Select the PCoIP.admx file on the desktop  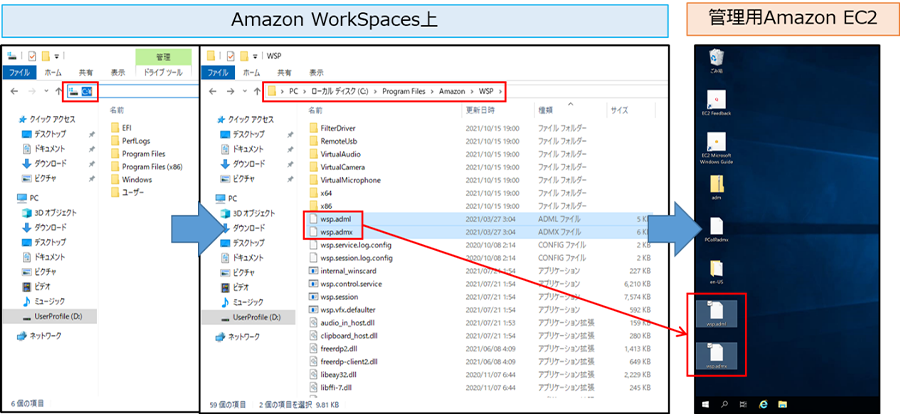pyautogui.click(x=716, y=230)
